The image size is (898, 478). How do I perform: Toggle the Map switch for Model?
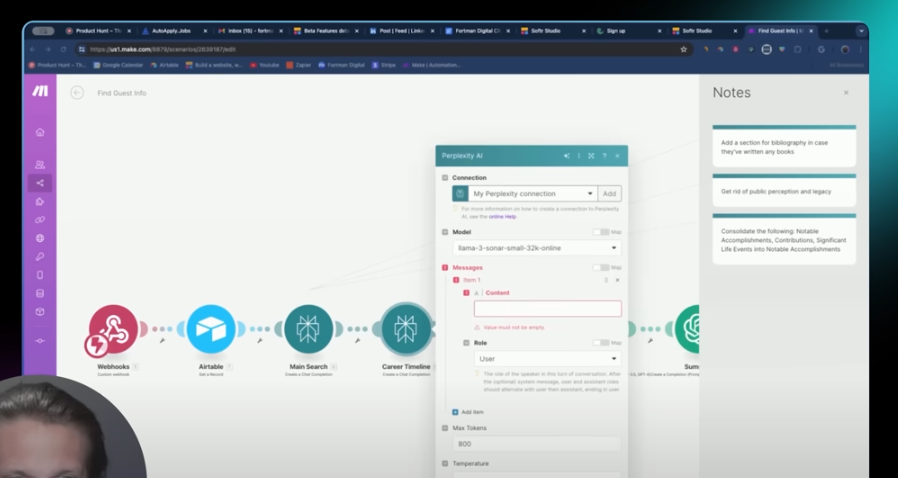click(600, 232)
